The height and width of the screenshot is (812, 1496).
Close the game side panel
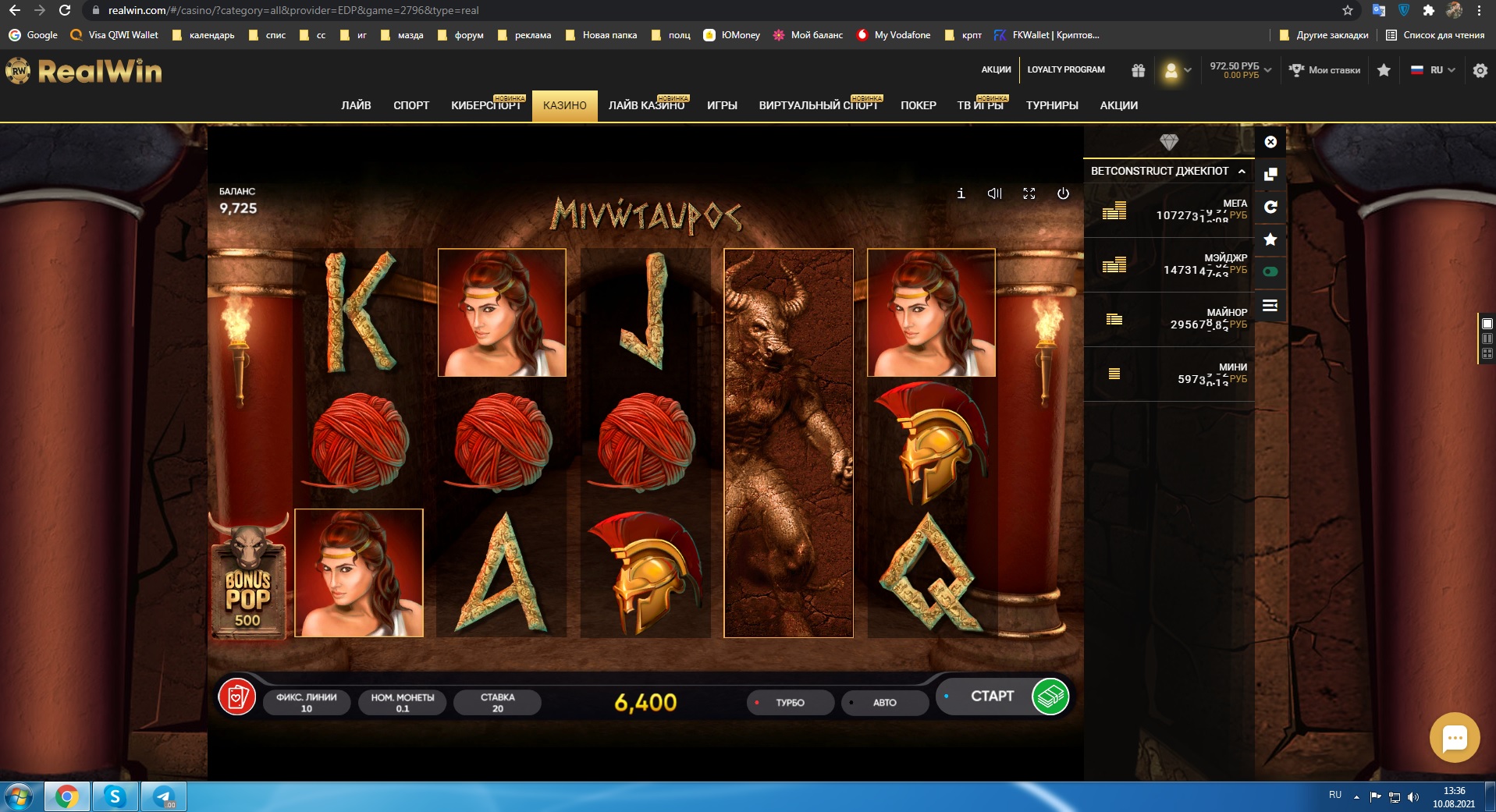[1270, 142]
